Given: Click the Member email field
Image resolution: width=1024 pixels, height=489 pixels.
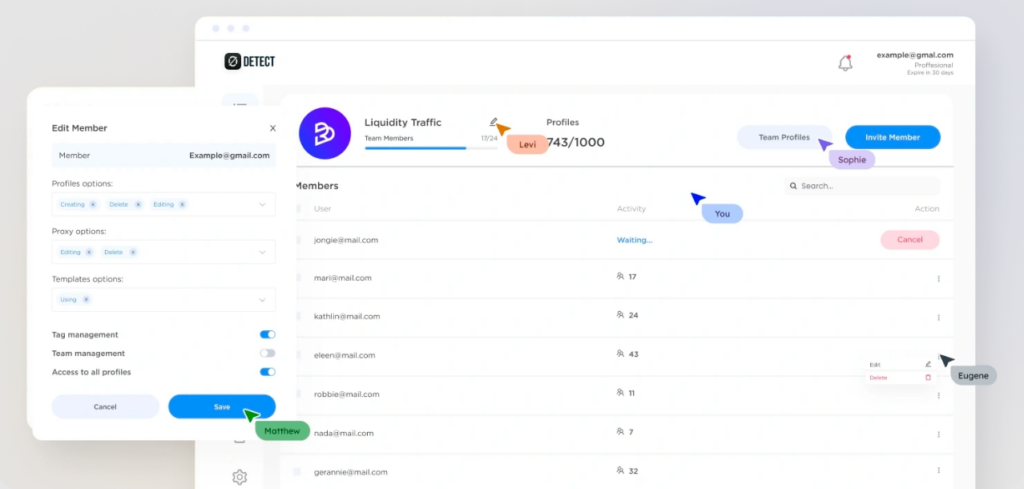Looking at the screenshot, I should tap(164, 155).
